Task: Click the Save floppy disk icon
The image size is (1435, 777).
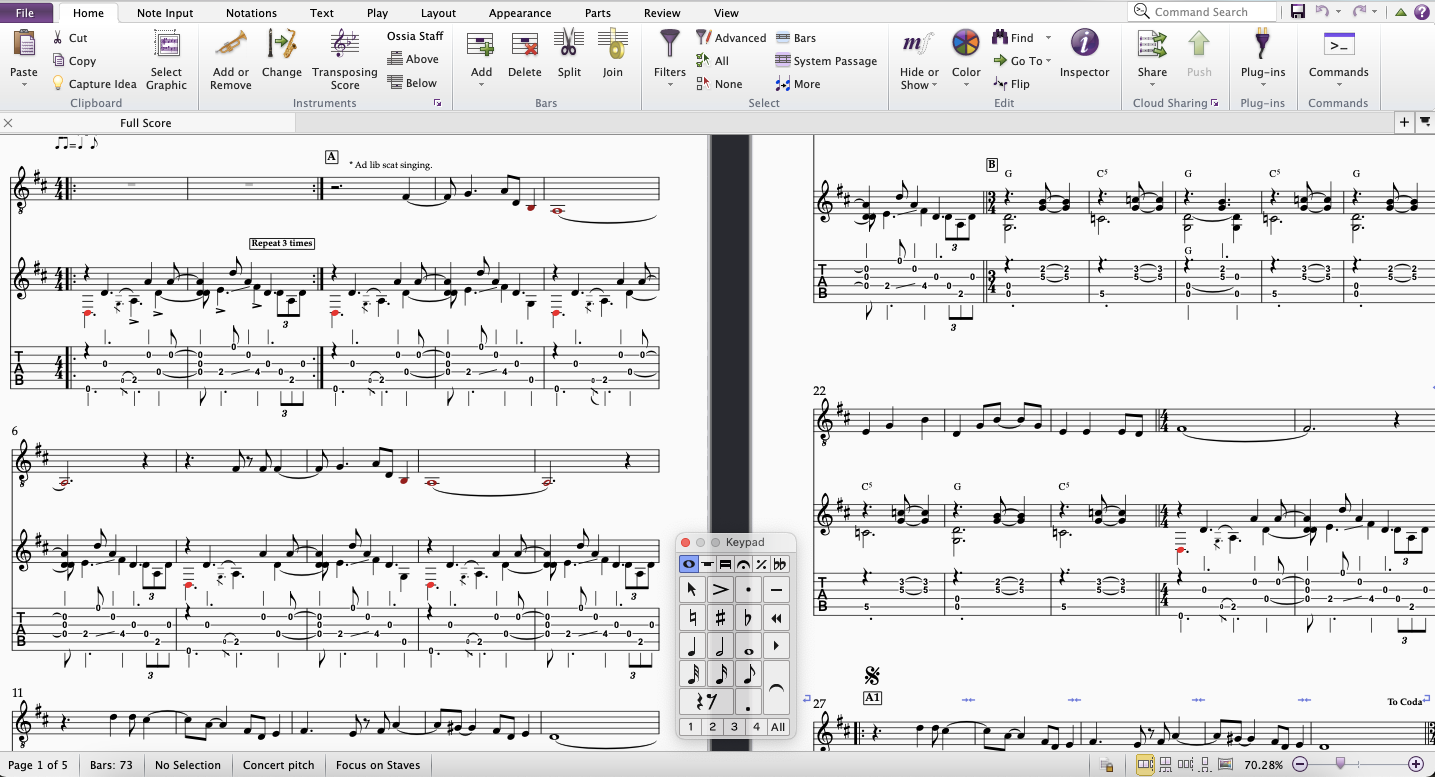Action: click(1298, 12)
